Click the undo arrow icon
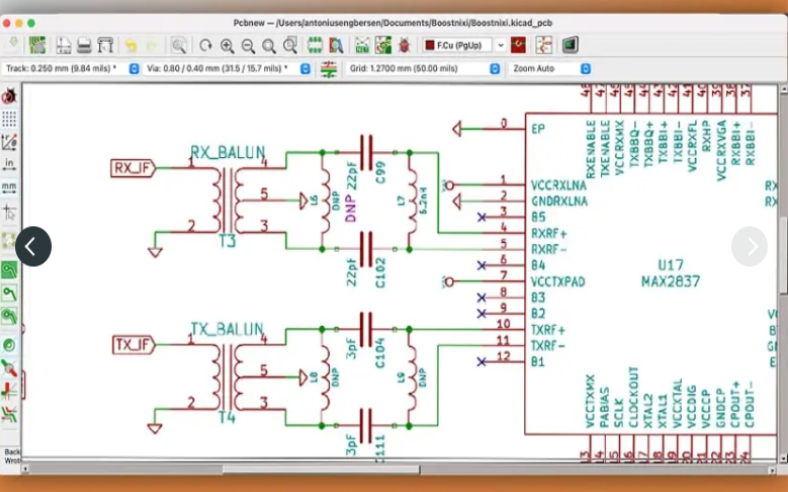 tap(131, 45)
